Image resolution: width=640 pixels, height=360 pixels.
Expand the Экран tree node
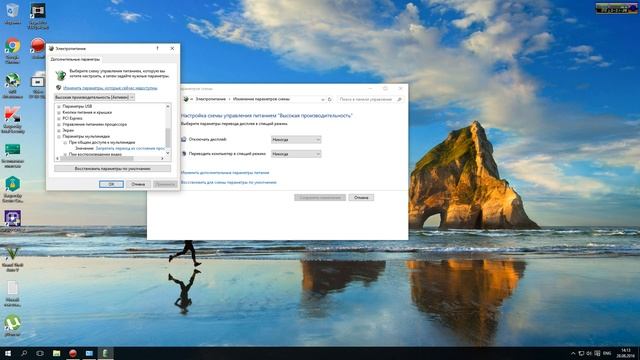click(x=59, y=130)
